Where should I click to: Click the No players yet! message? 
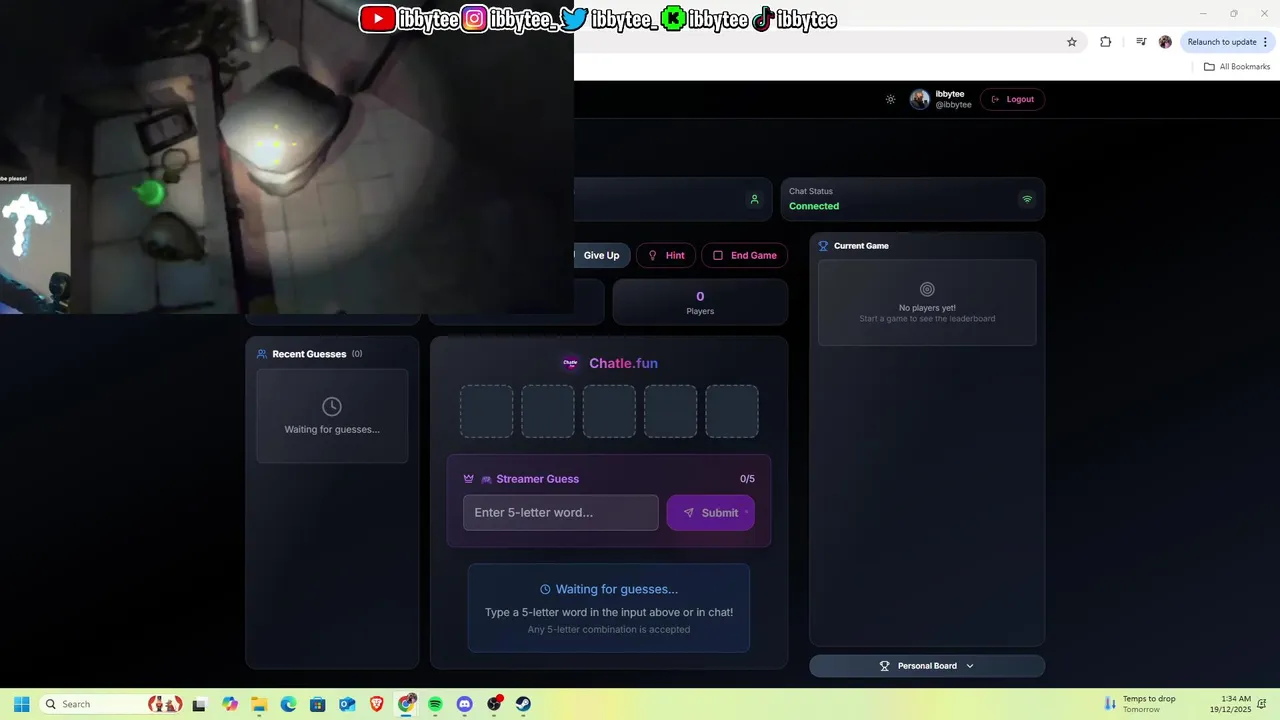tap(927, 308)
